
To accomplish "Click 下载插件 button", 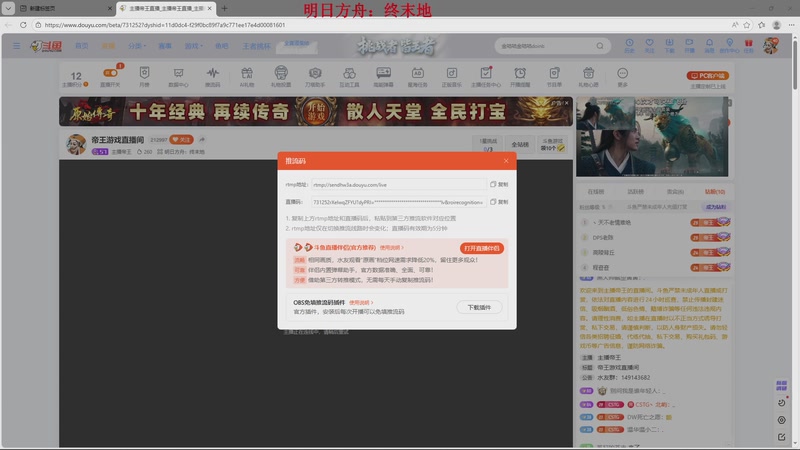I will pos(479,307).
